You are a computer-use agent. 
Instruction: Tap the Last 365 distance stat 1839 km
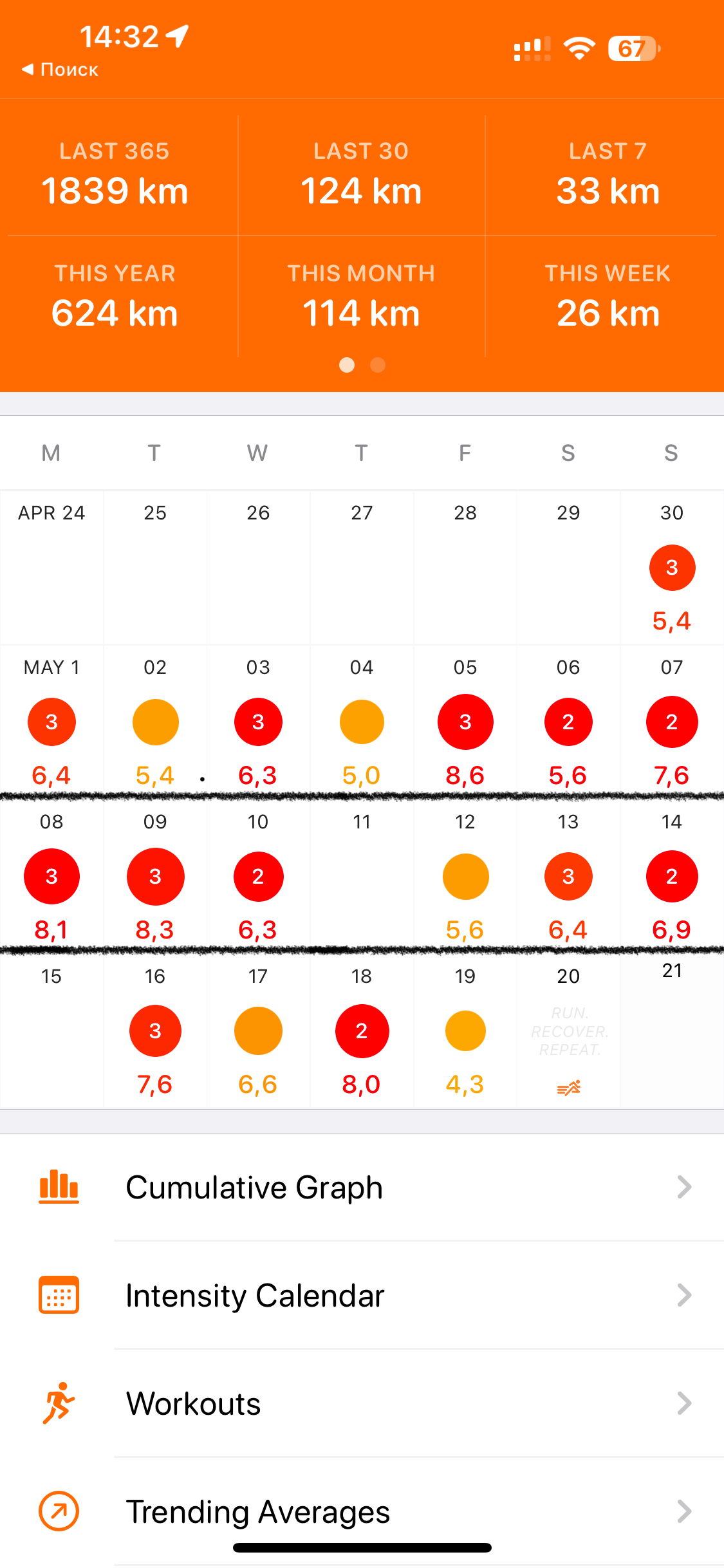tap(115, 191)
